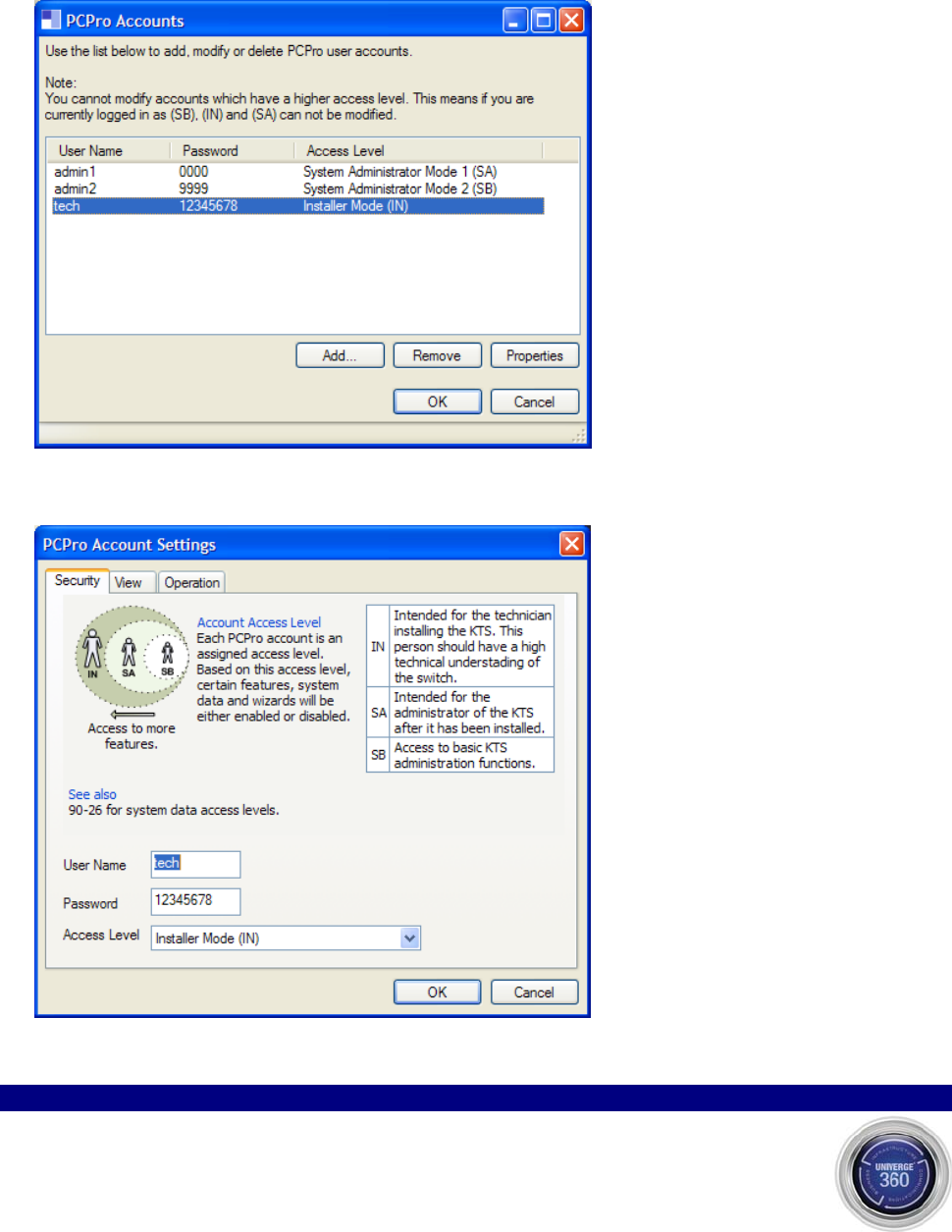The height and width of the screenshot is (1232, 952).
Task: Click the Password input field
Action: [x=195, y=901]
